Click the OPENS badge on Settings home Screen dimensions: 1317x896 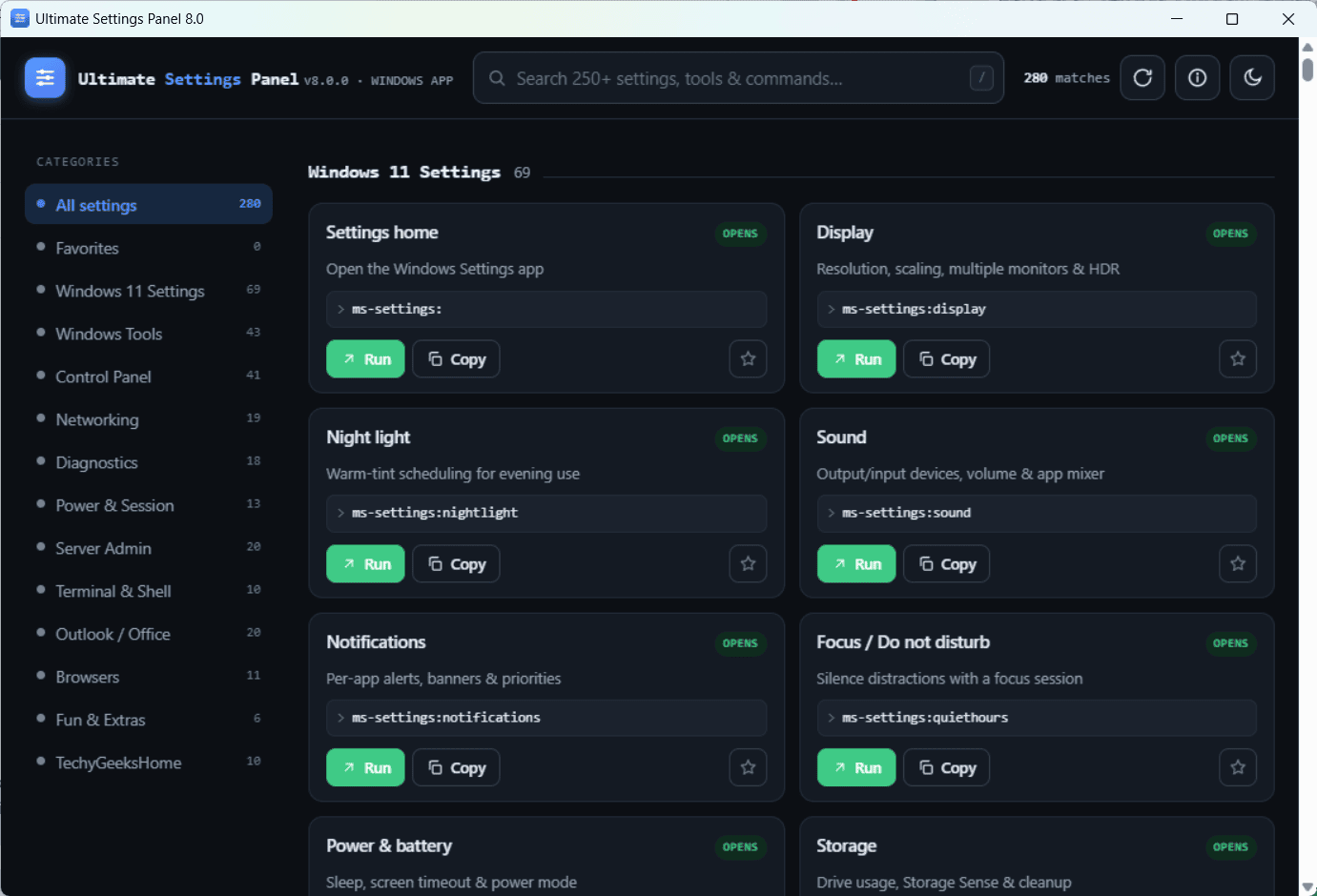coord(740,234)
